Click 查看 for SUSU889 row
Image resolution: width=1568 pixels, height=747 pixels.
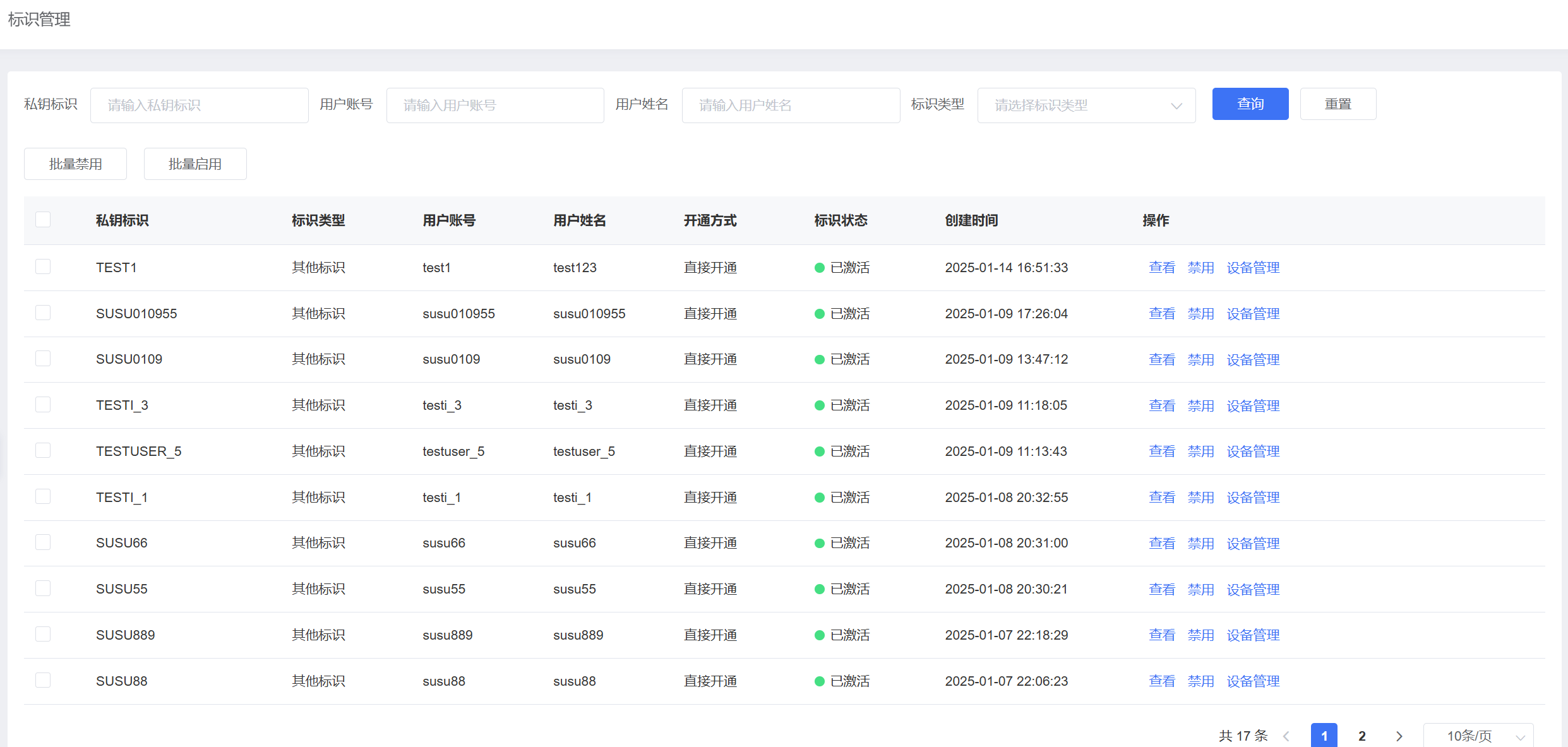[1162, 635]
